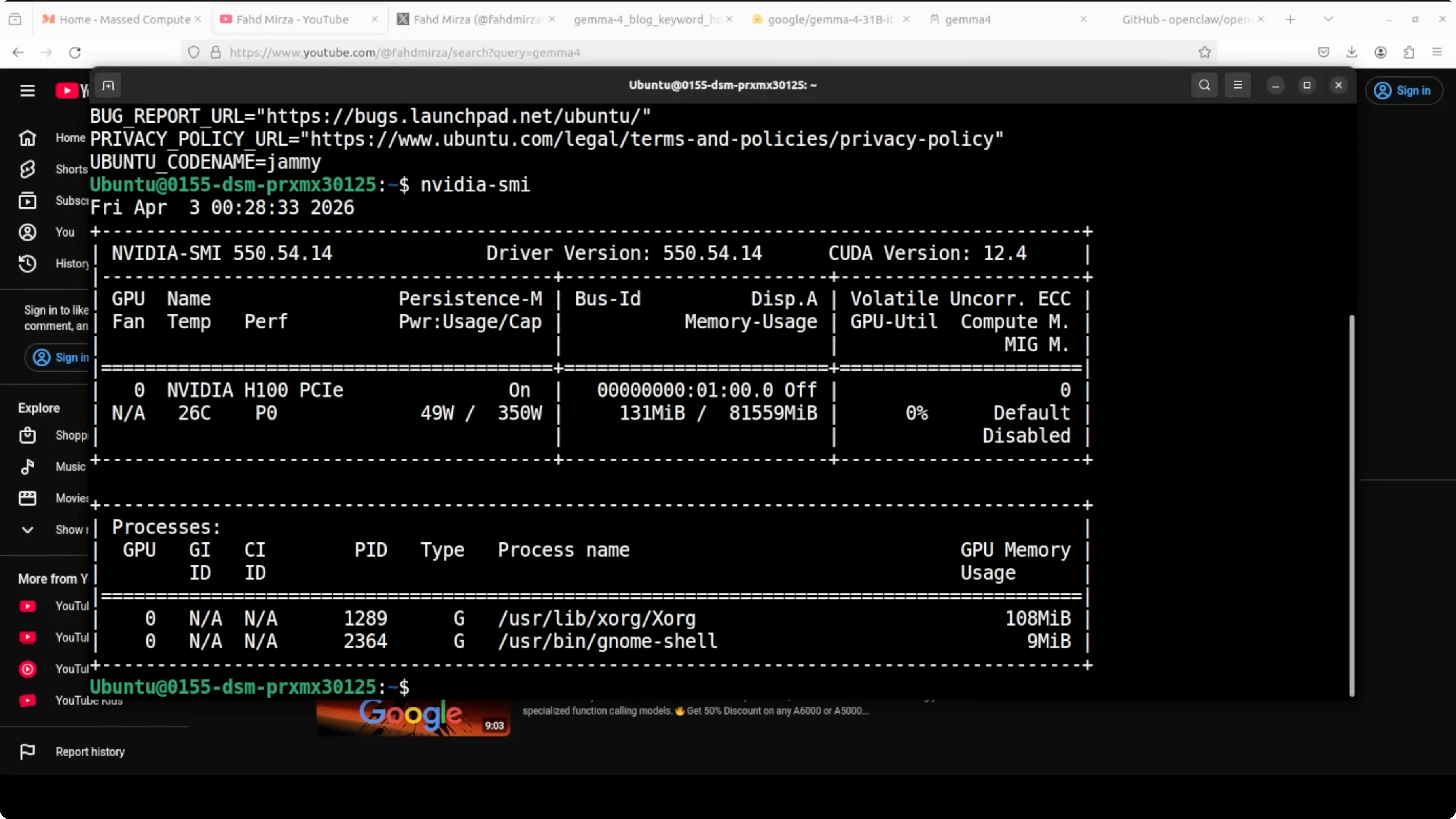Open the list all tabs dropdown arrow
The height and width of the screenshot is (819, 1456).
pyautogui.click(x=1328, y=19)
